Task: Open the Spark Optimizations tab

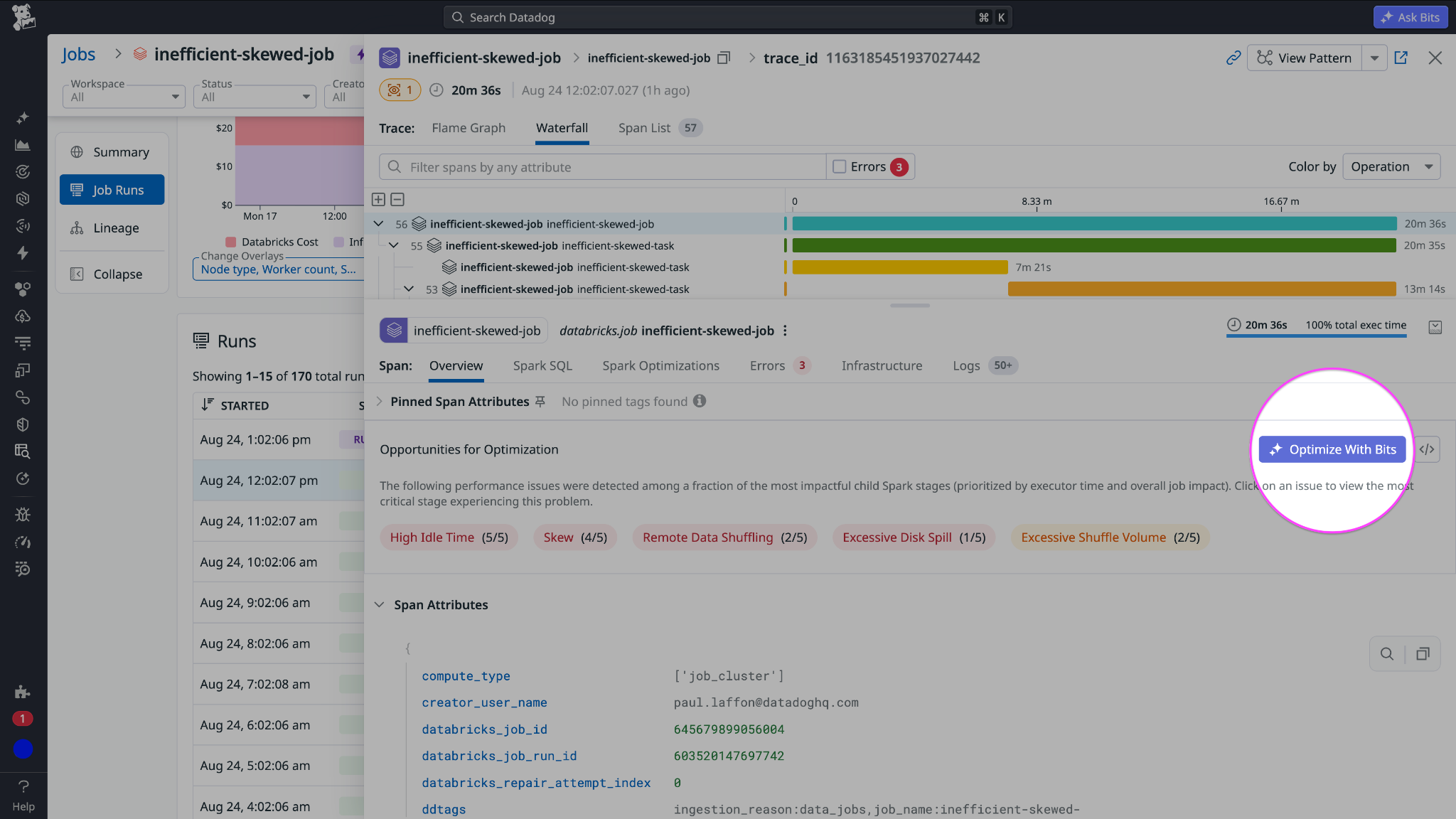Action: pyautogui.click(x=660, y=365)
